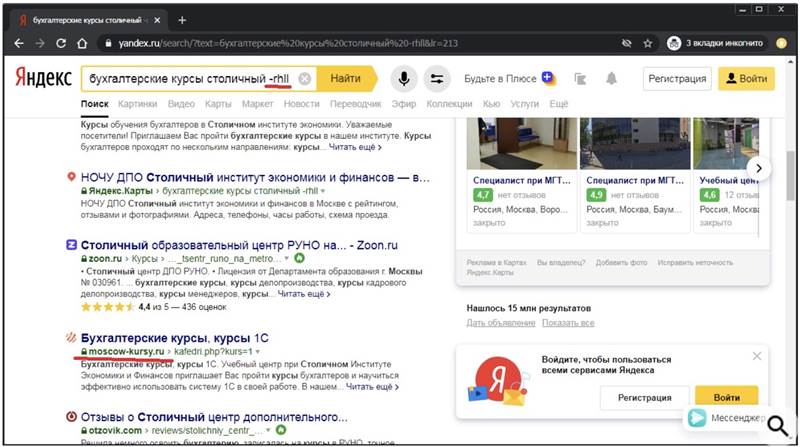The image size is (800, 447).
Task: Click the Chrome profile avatar icon
Action: pyautogui.click(x=781, y=43)
